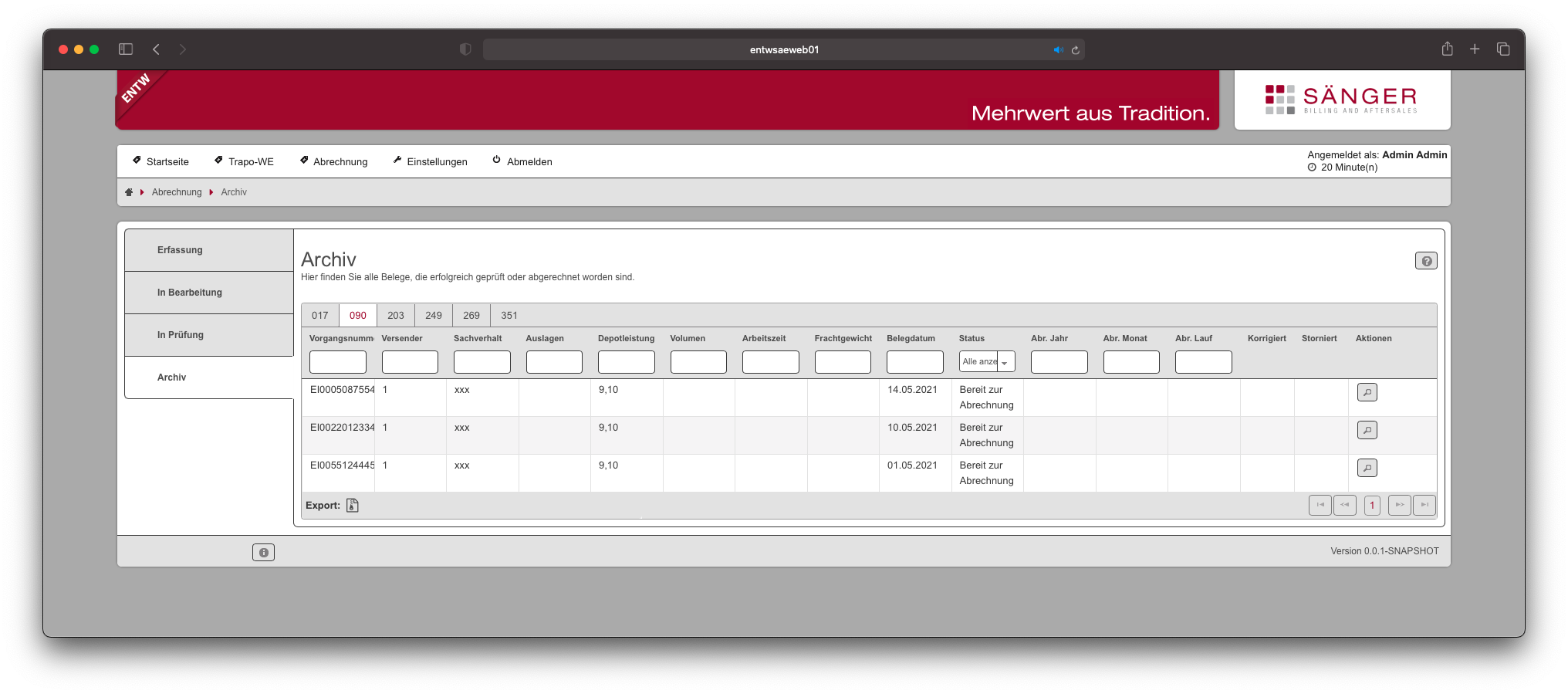
Task: Open the Erfassung section
Action: [209, 250]
